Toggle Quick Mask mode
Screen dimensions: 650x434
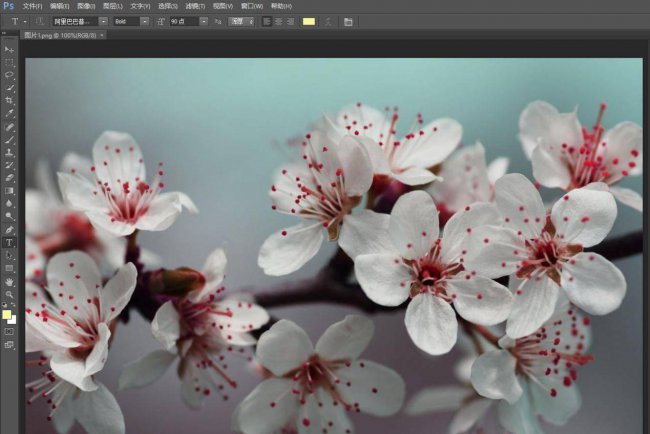pos(9,332)
